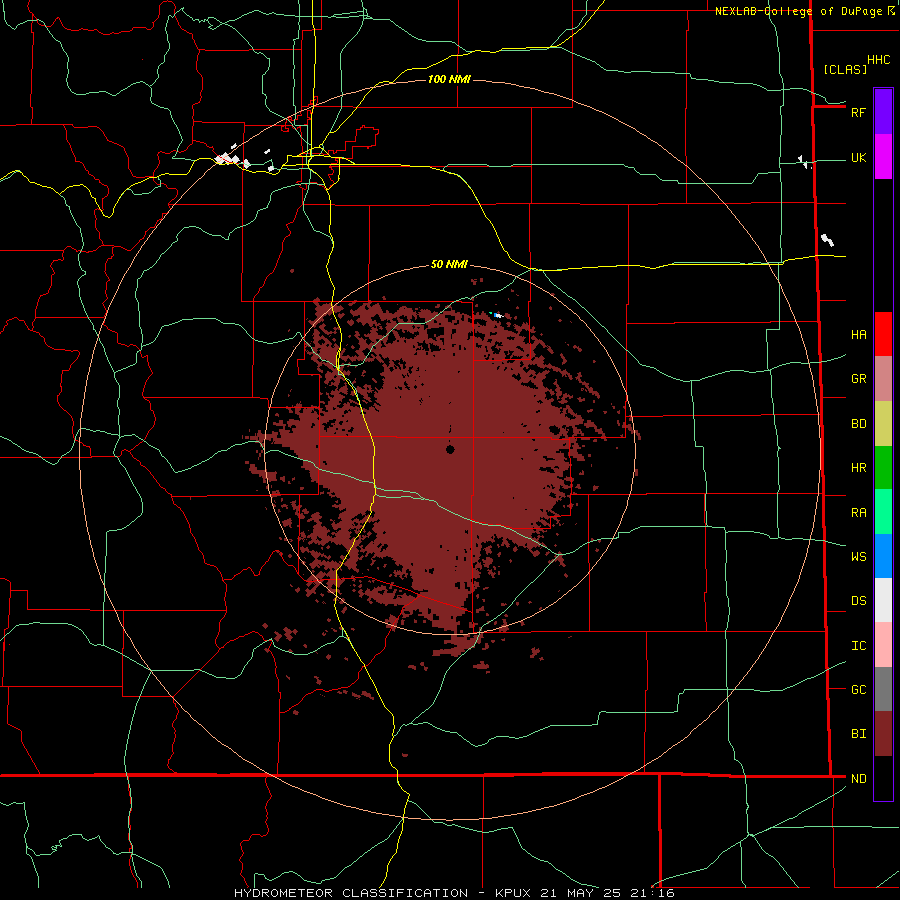The width and height of the screenshot is (900, 900).
Task: Click the RA mint-green legend swatch
Action: [883, 512]
